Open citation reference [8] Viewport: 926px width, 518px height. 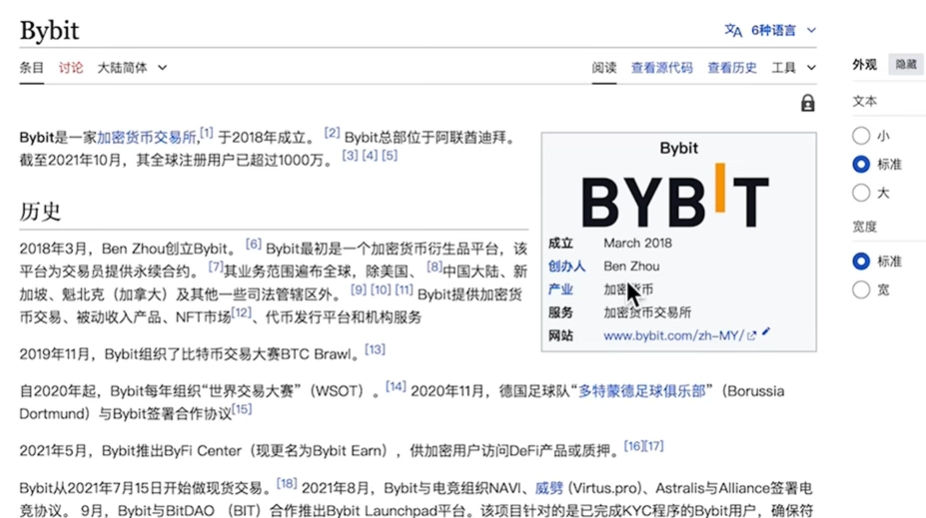[434, 266]
